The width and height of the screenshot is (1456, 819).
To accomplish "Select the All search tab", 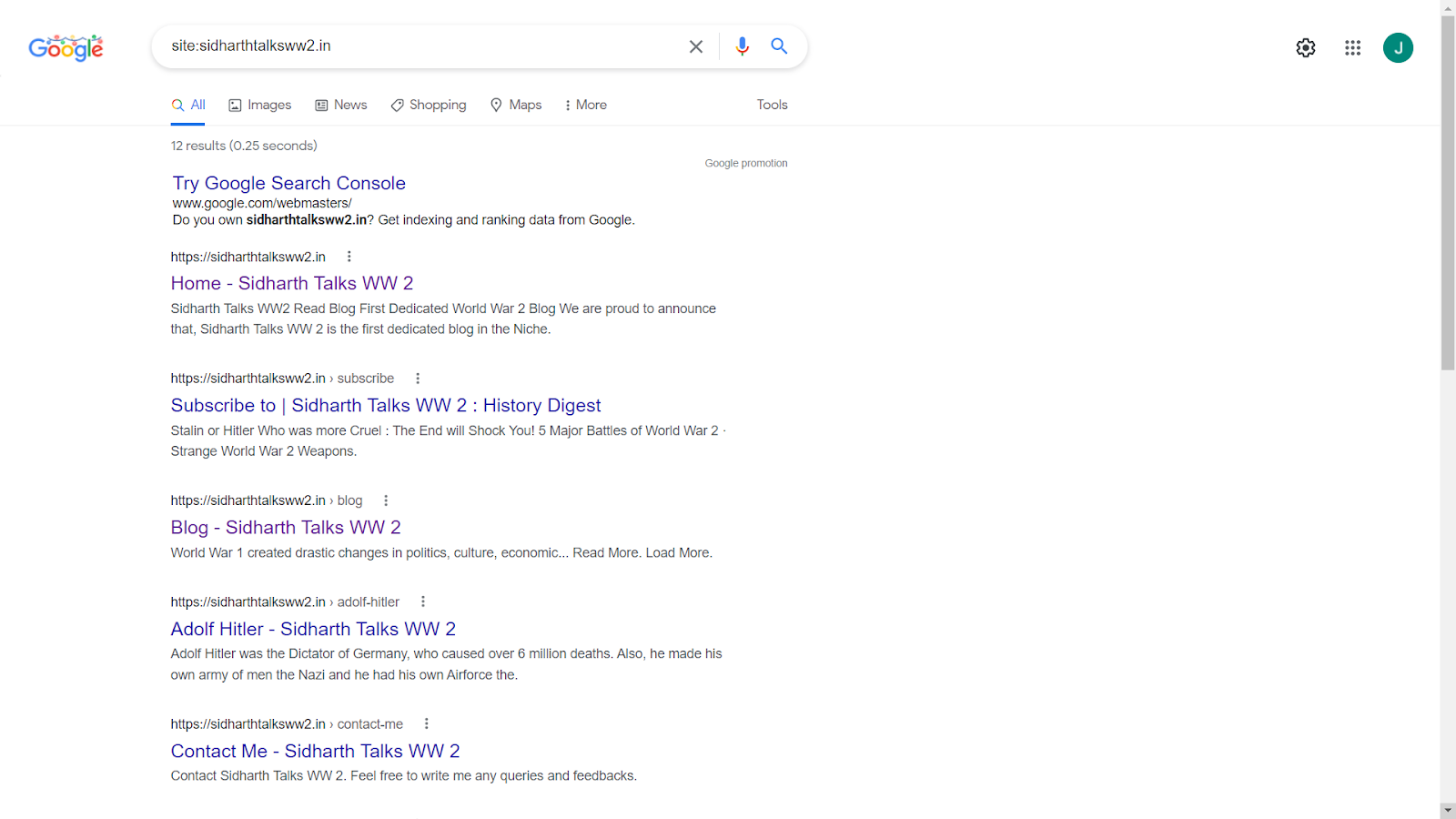I will 188,106.
